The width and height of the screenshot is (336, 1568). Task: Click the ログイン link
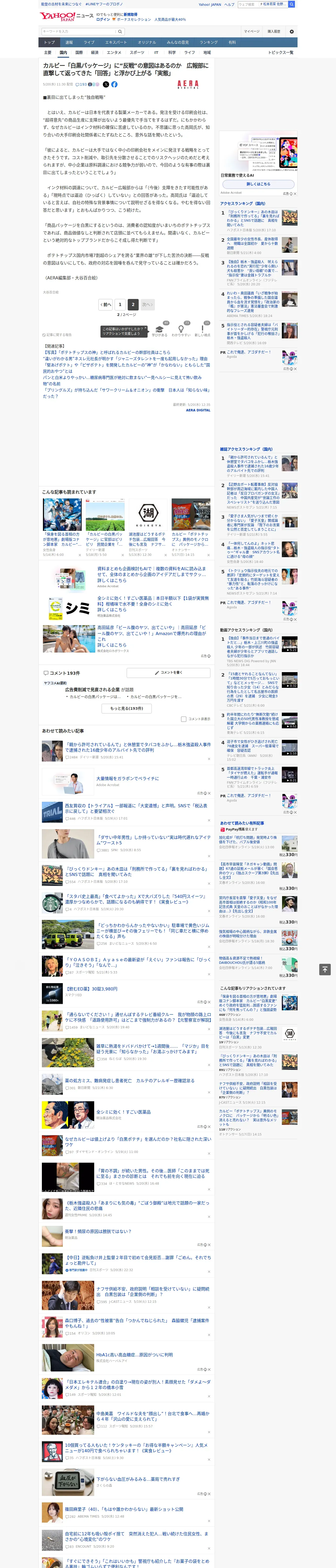pos(103,20)
